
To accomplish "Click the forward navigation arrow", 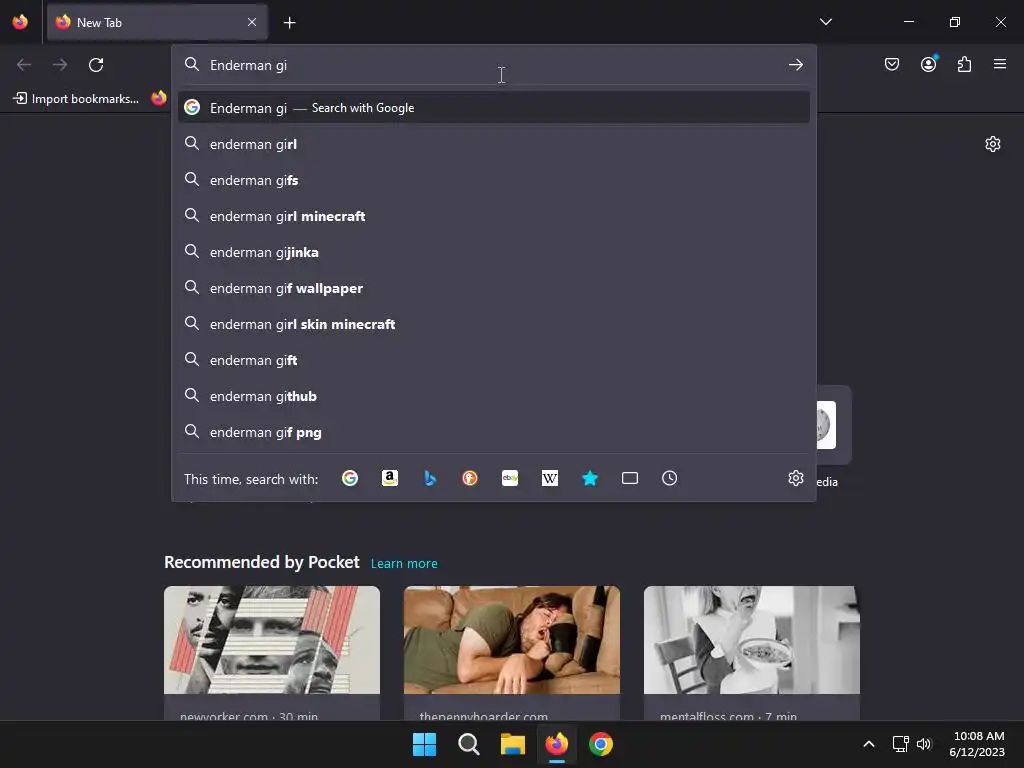I will pyautogui.click(x=59, y=65).
